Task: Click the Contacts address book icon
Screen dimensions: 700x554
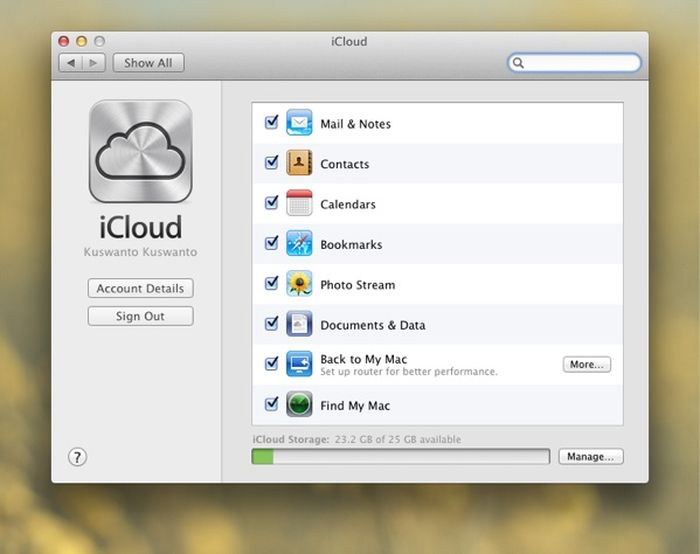Action: pos(299,162)
